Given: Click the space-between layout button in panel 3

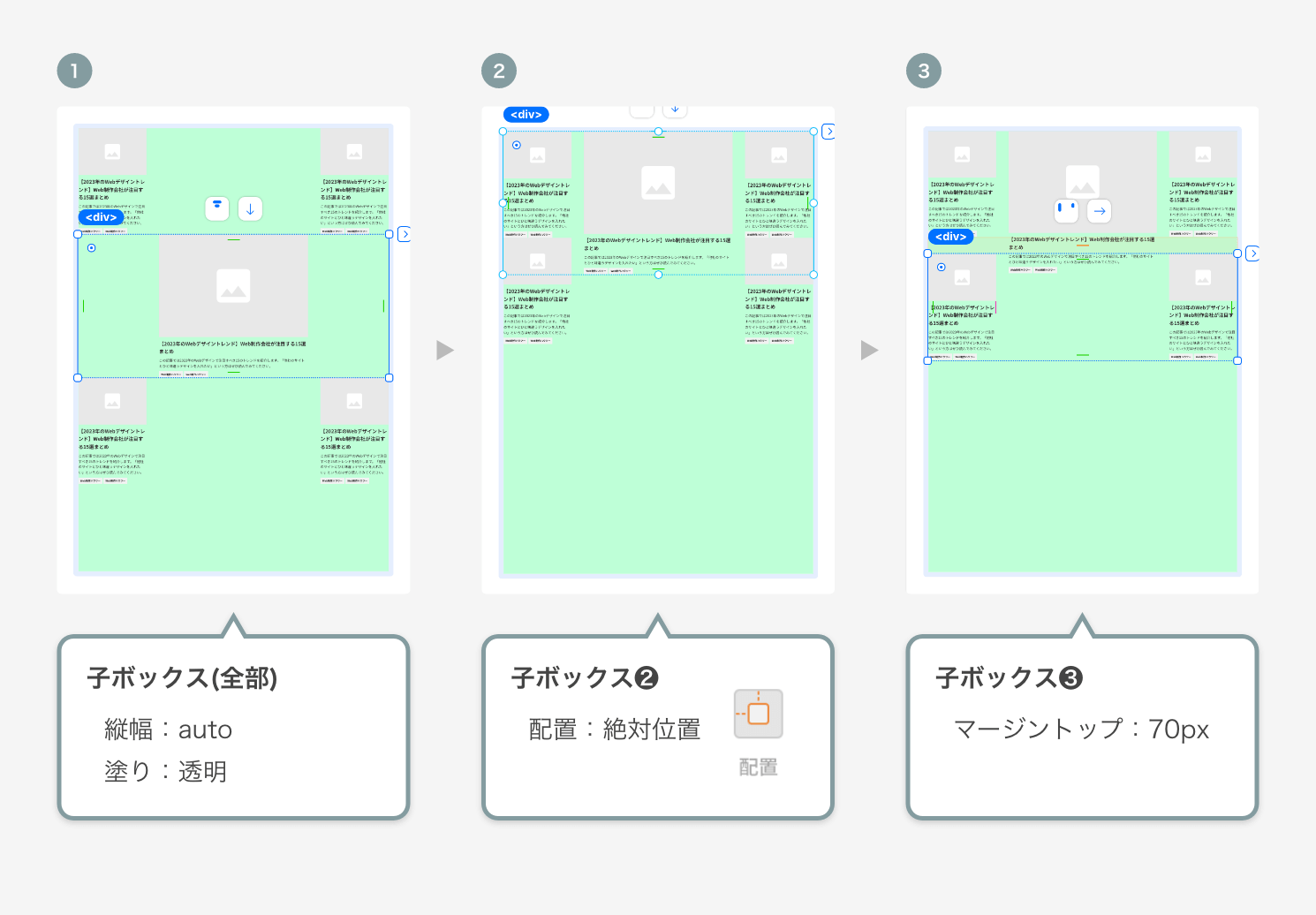Looking at the screenshot, I should (x=1067, y=211).
